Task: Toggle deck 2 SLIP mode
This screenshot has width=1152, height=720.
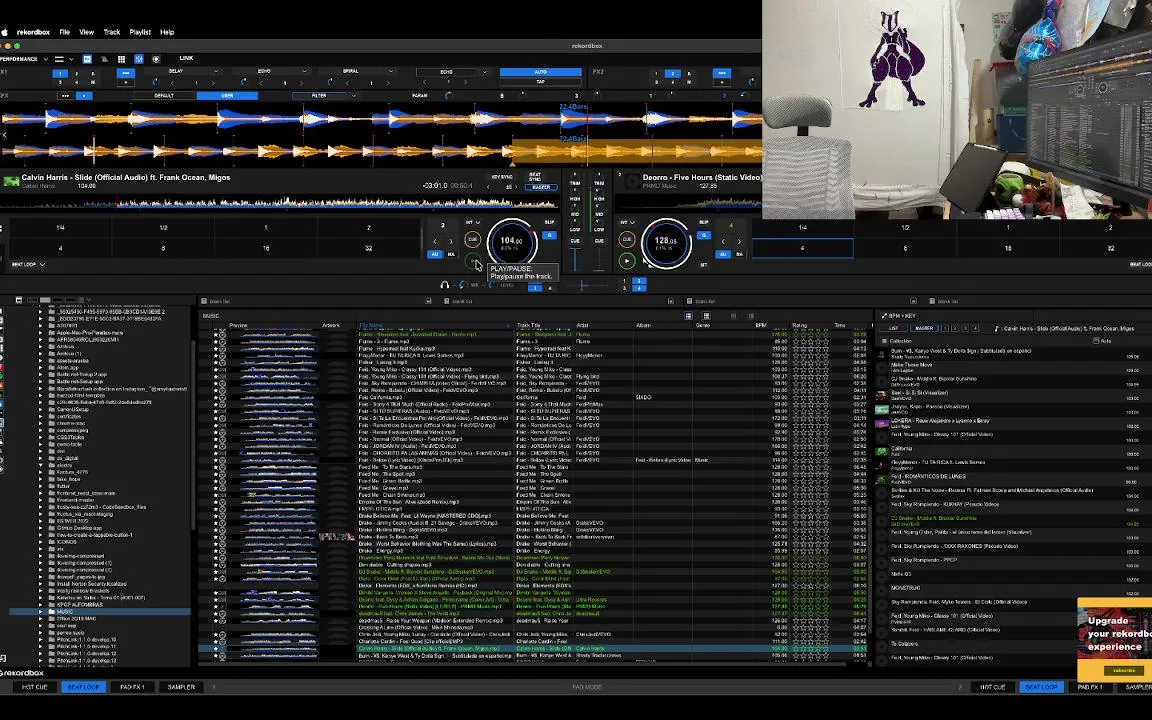Action: (703, 222)
